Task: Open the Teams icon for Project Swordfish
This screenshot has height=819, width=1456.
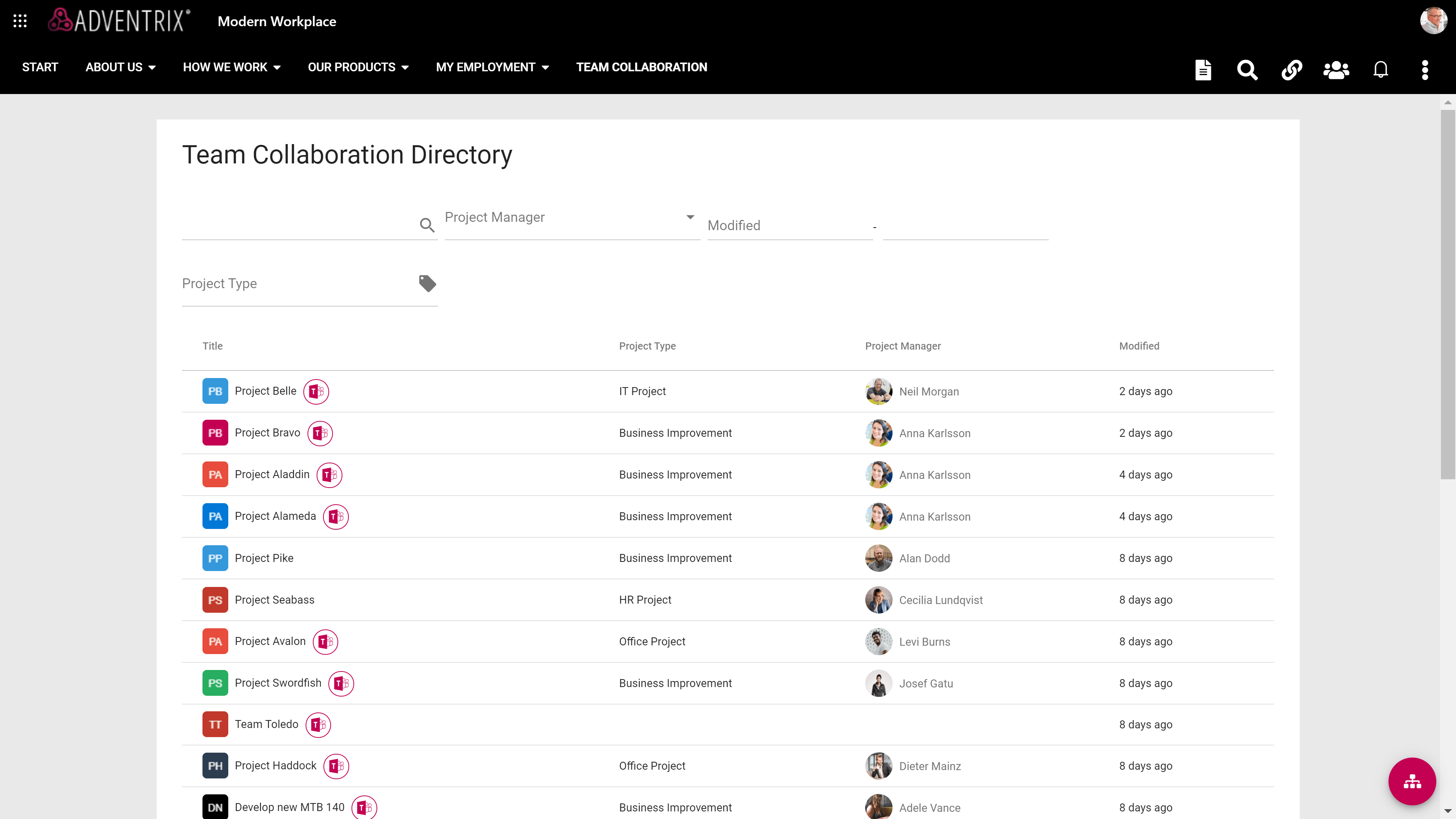Action: click(341, 683)
